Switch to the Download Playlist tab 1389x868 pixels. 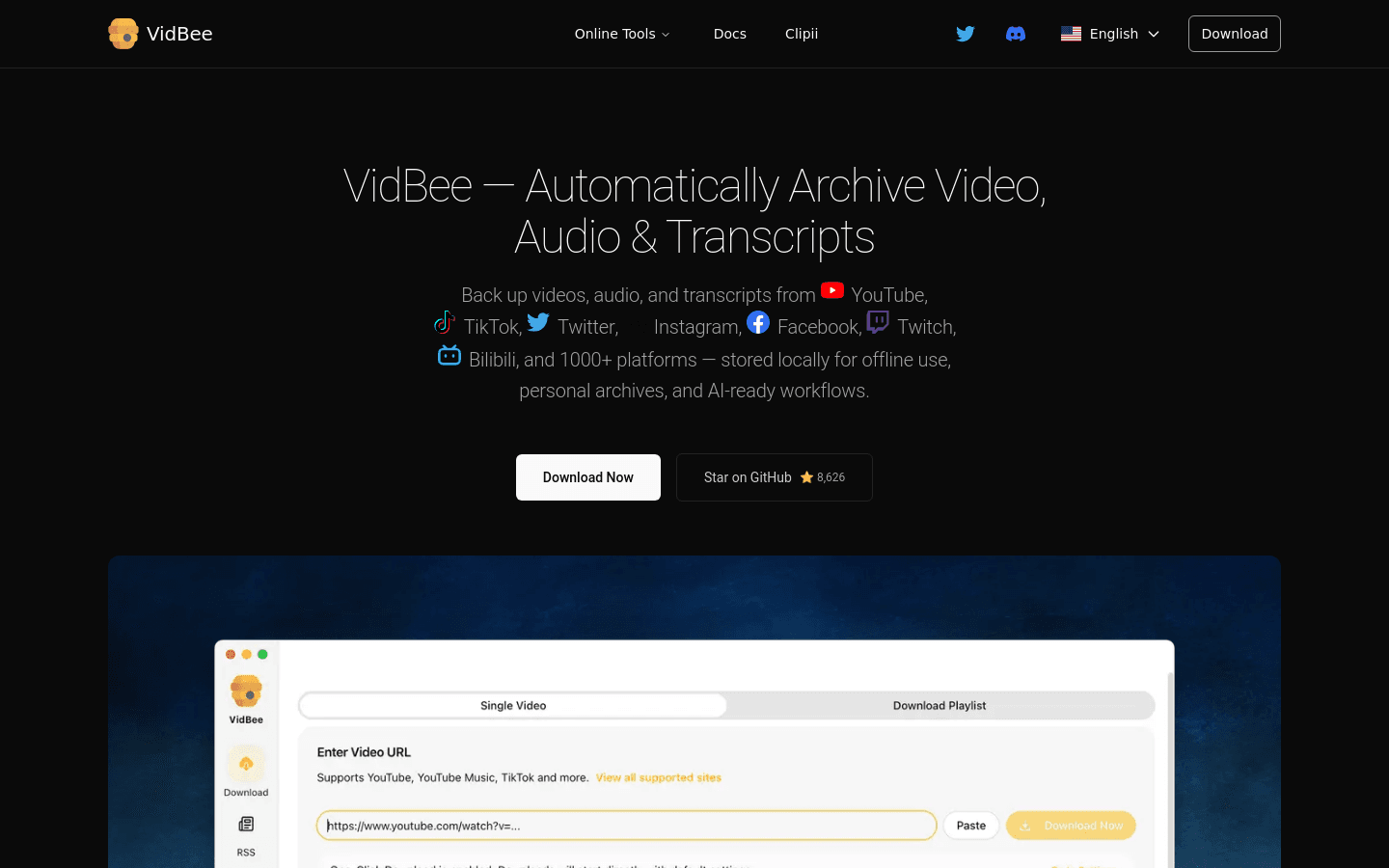tap(939, 705)
